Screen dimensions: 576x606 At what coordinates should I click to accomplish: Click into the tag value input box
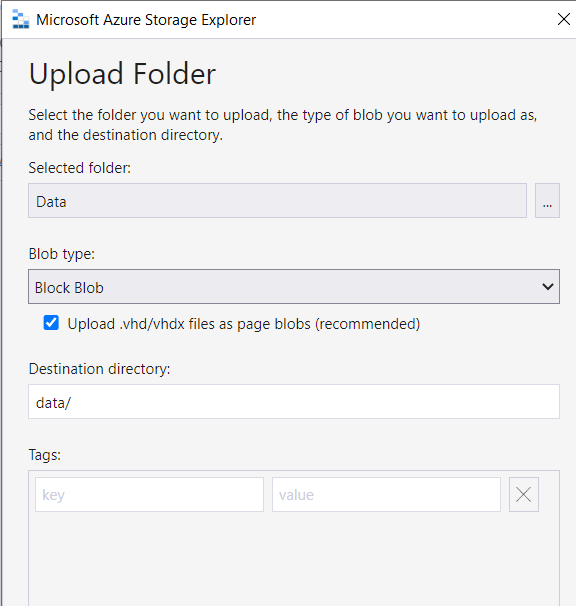click(386, 494)
